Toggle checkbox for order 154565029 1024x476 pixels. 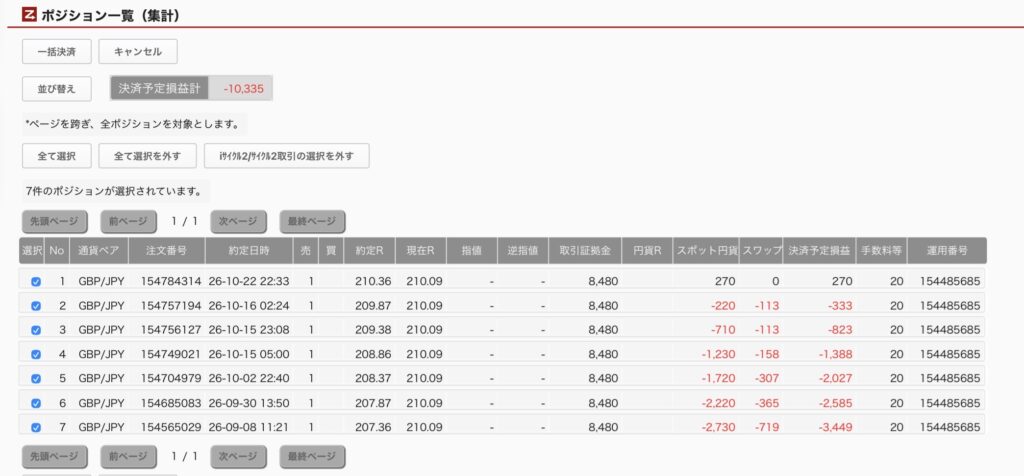coord(36,427)
